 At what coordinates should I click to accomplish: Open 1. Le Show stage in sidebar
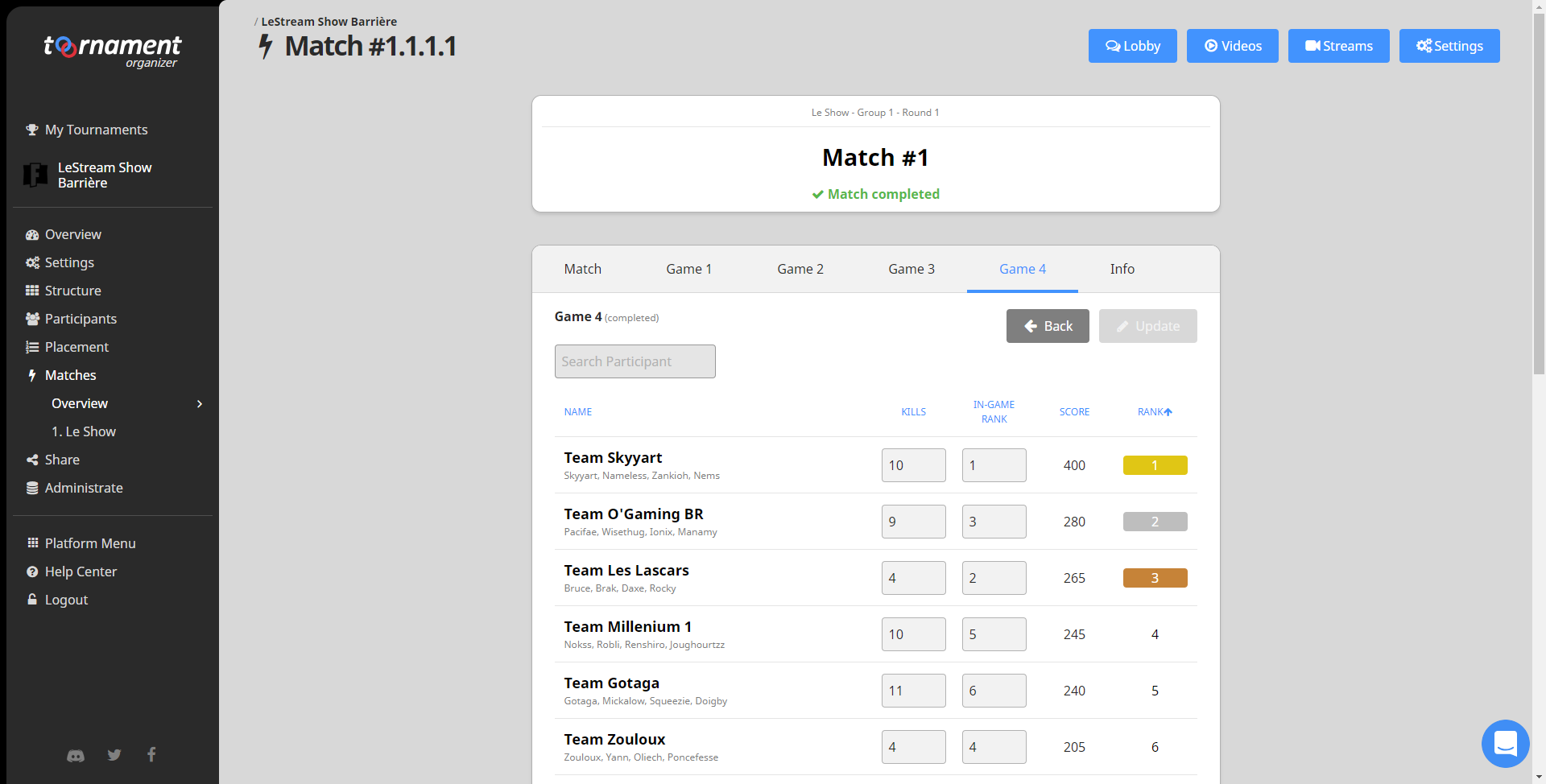click(x=84, y=431)
